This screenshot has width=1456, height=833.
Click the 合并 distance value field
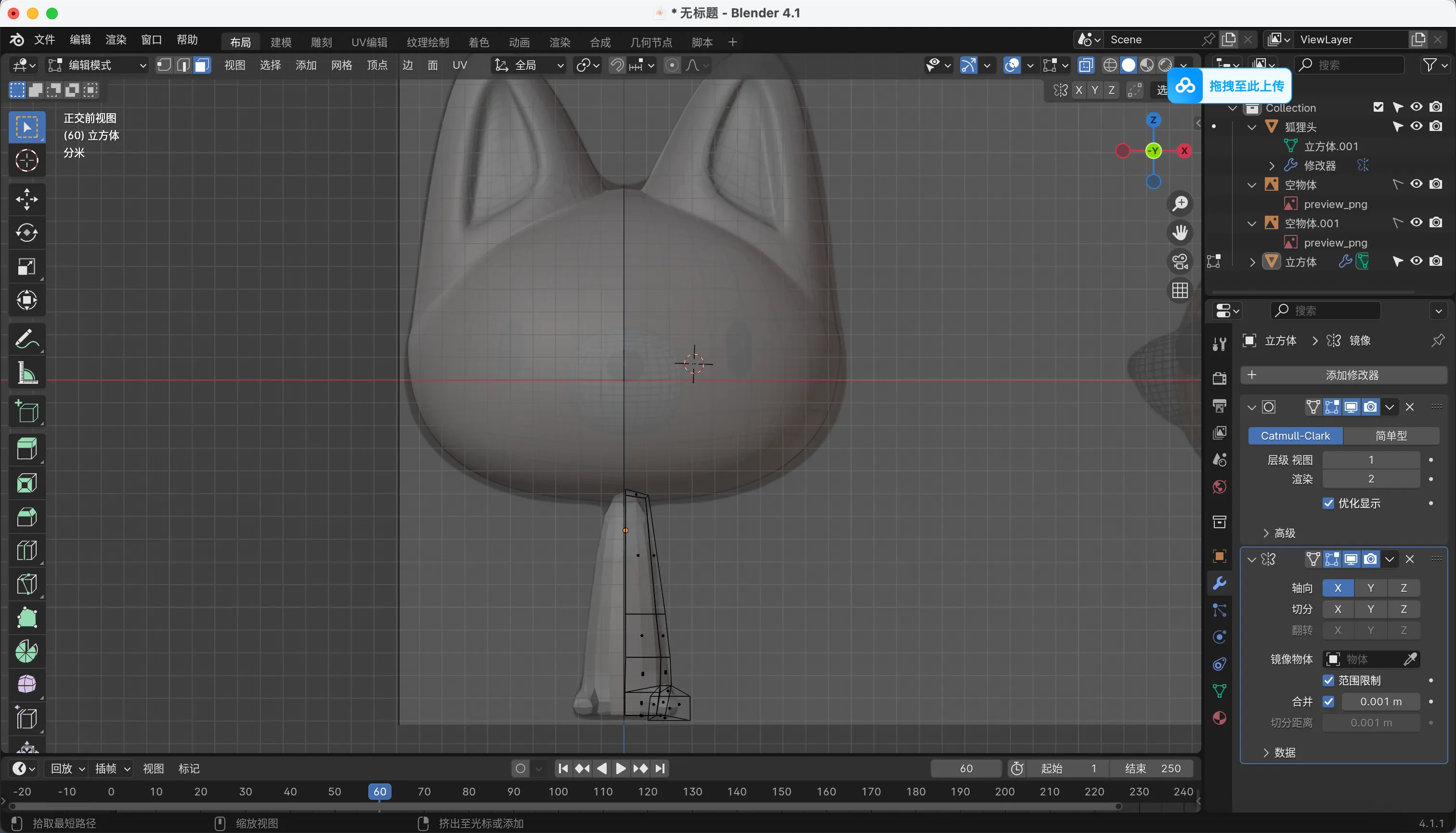click(x=1380, y=702)
